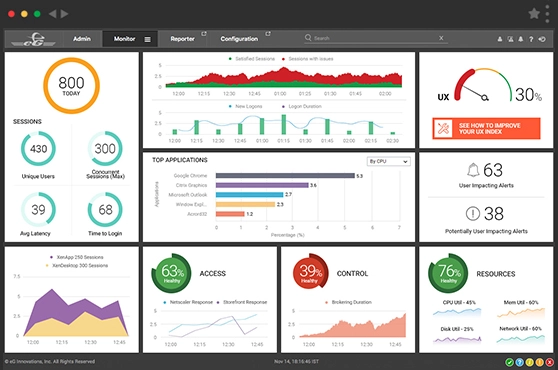Click the 39 Avg Latency gauge
This screenshot has height=370, width=558.
coord(38,210)
